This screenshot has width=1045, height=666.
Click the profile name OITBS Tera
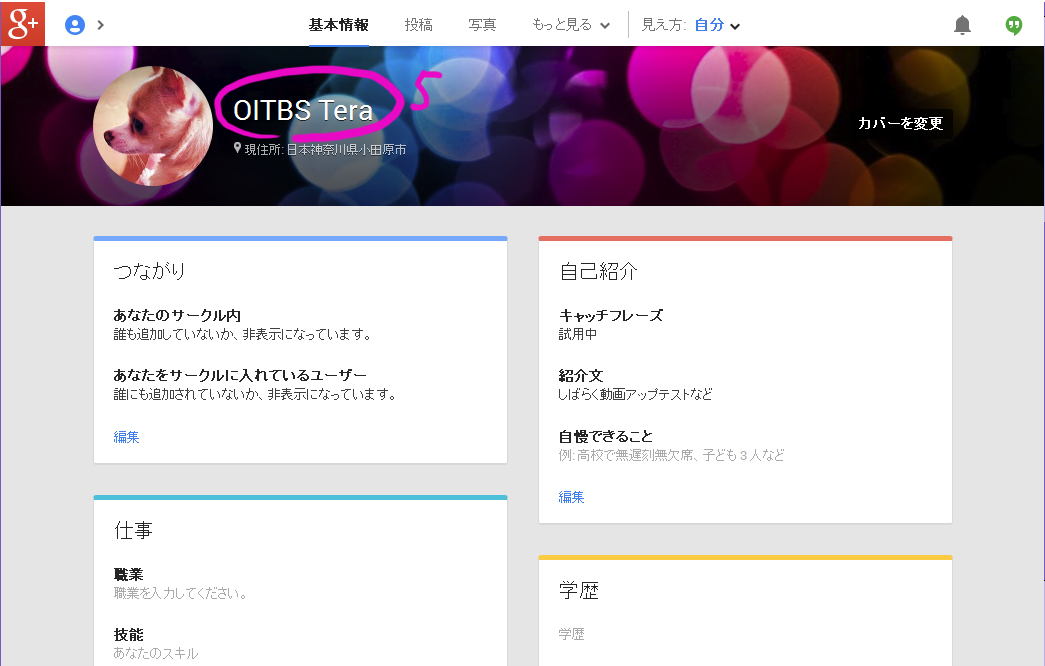(303, 110)
